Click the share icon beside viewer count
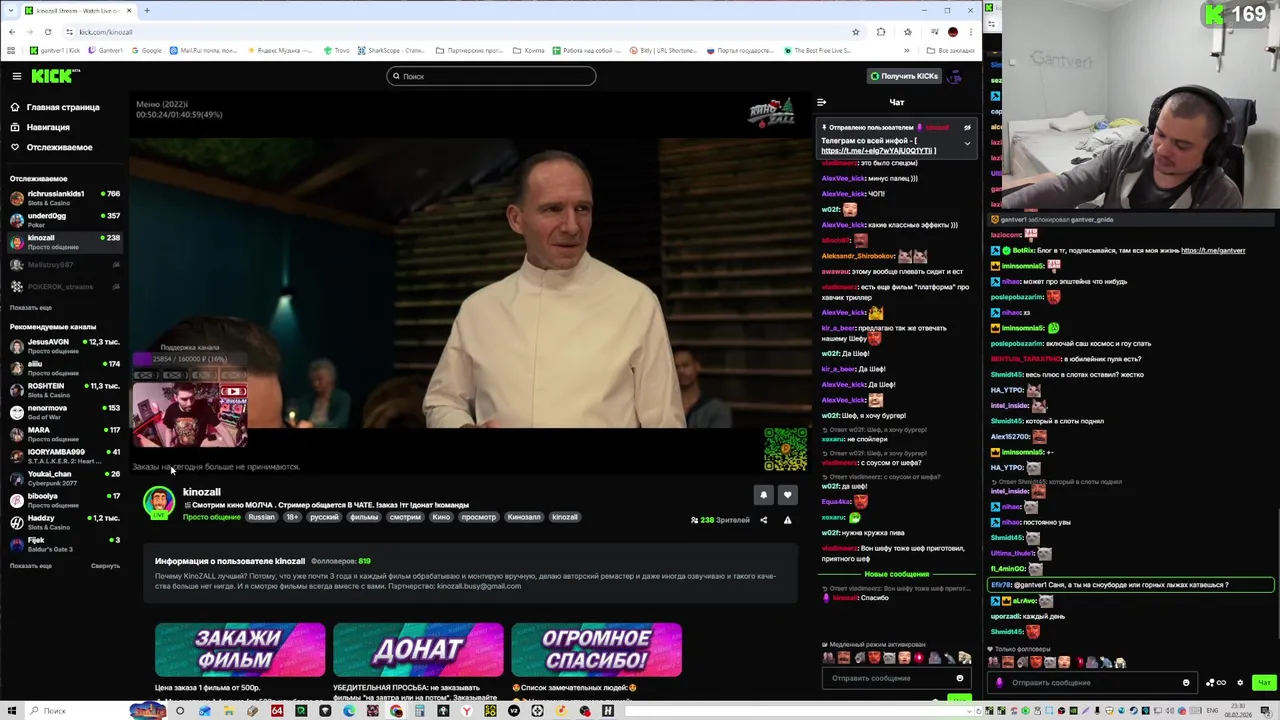 pyautogui.click(x=763, y=520)
